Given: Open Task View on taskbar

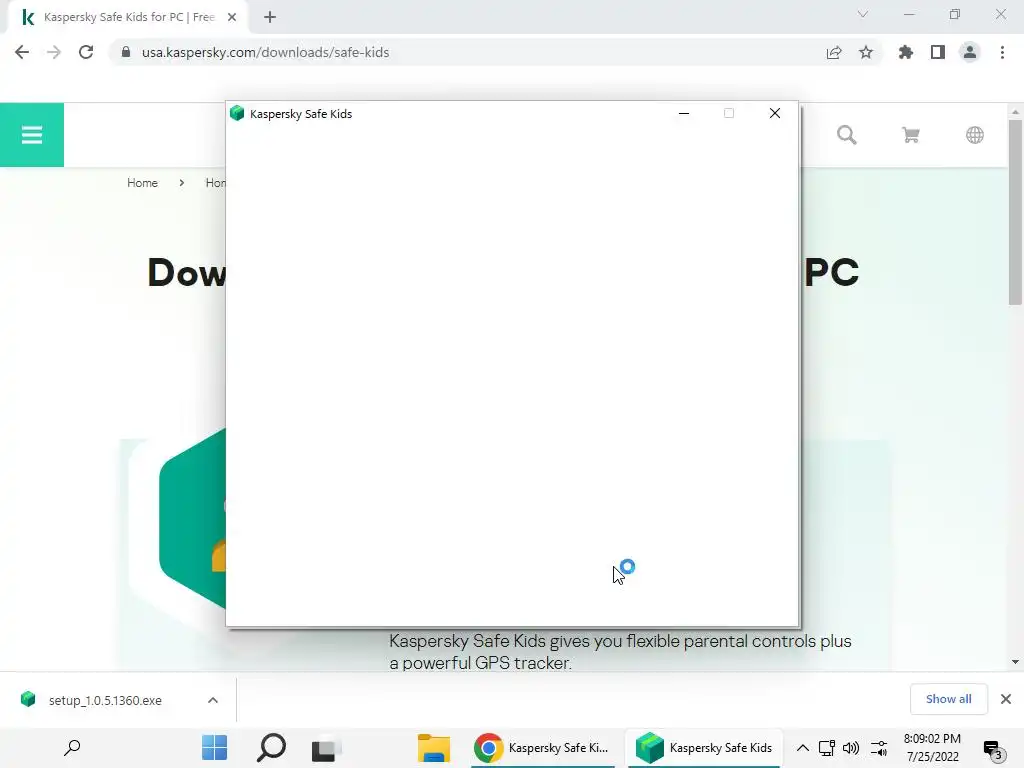Looking at the screenshot, I should coord(327,748).
